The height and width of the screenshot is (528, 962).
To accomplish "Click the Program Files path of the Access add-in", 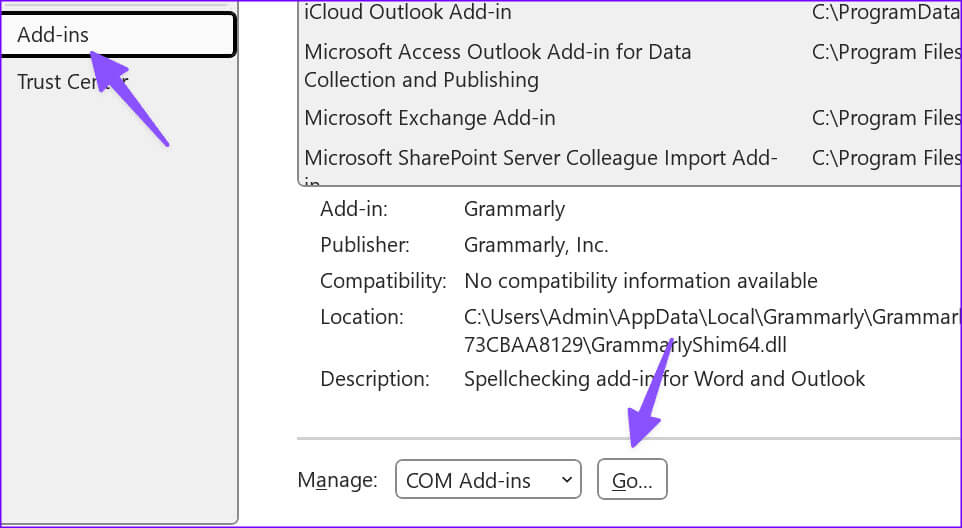I will [x=887, y=52].
